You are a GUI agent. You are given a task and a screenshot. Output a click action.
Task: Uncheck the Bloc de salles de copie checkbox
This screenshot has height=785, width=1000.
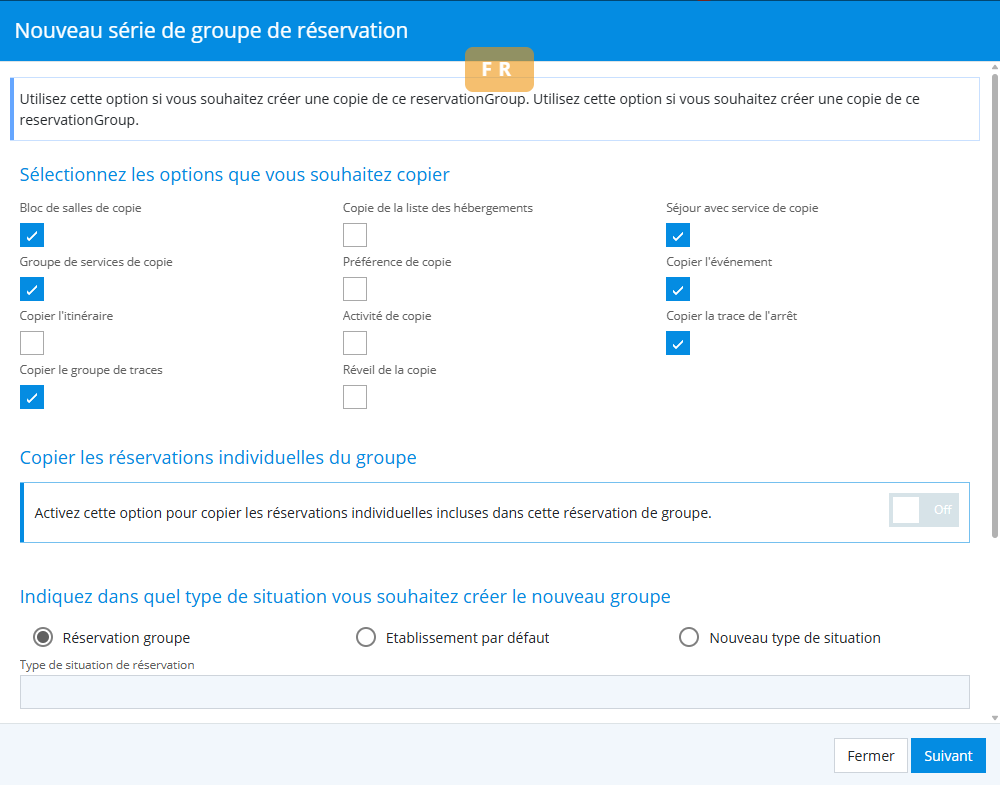tap(32, 236)
